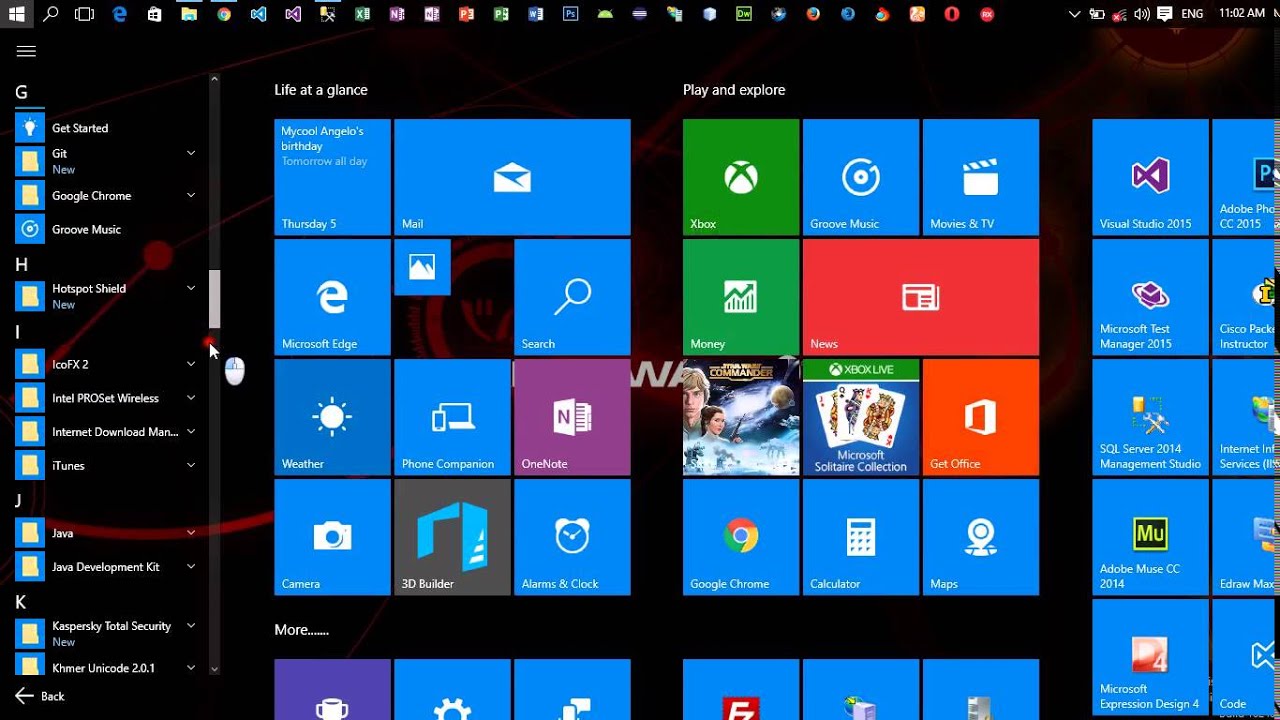Image resolution: width=1280 pixels, height=720 pixels.
Task: Launch the Phone Companion tile
Action: pyautogui.click(x=452, y=417)
